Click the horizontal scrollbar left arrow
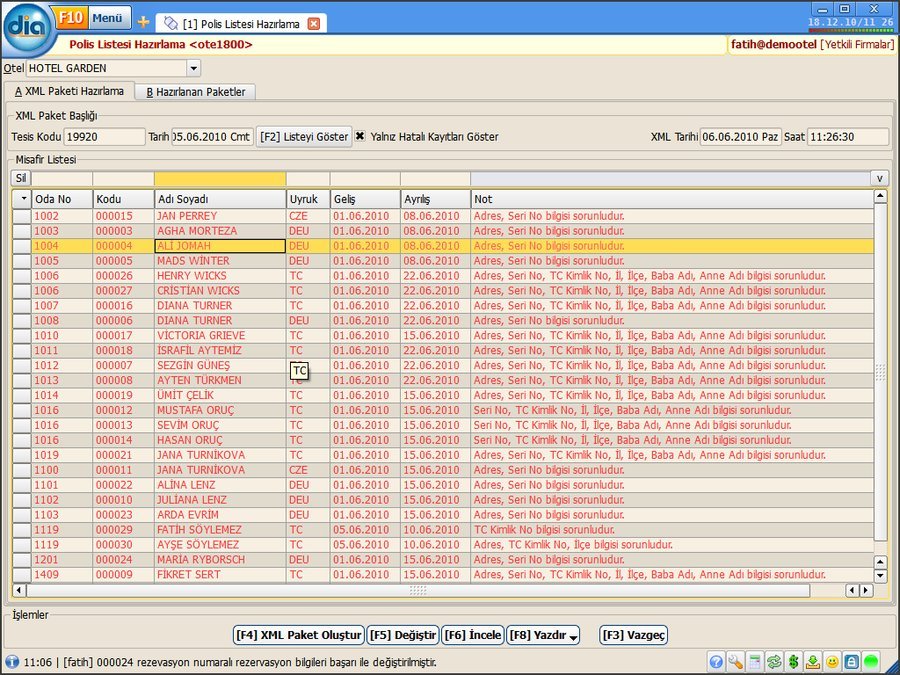The width and height of the screenshot is (900, 675). pos(19,590)
